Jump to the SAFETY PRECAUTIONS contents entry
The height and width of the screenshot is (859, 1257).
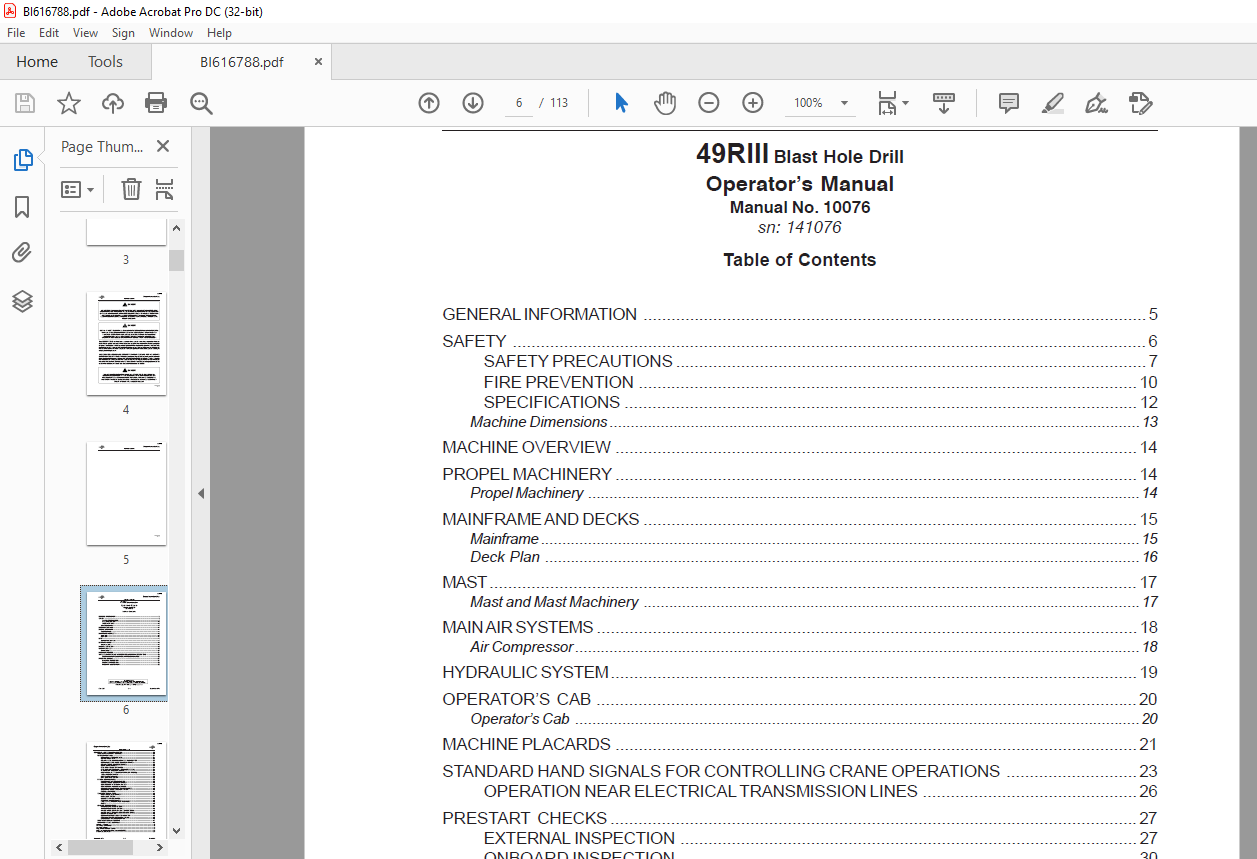pos(820,361)
